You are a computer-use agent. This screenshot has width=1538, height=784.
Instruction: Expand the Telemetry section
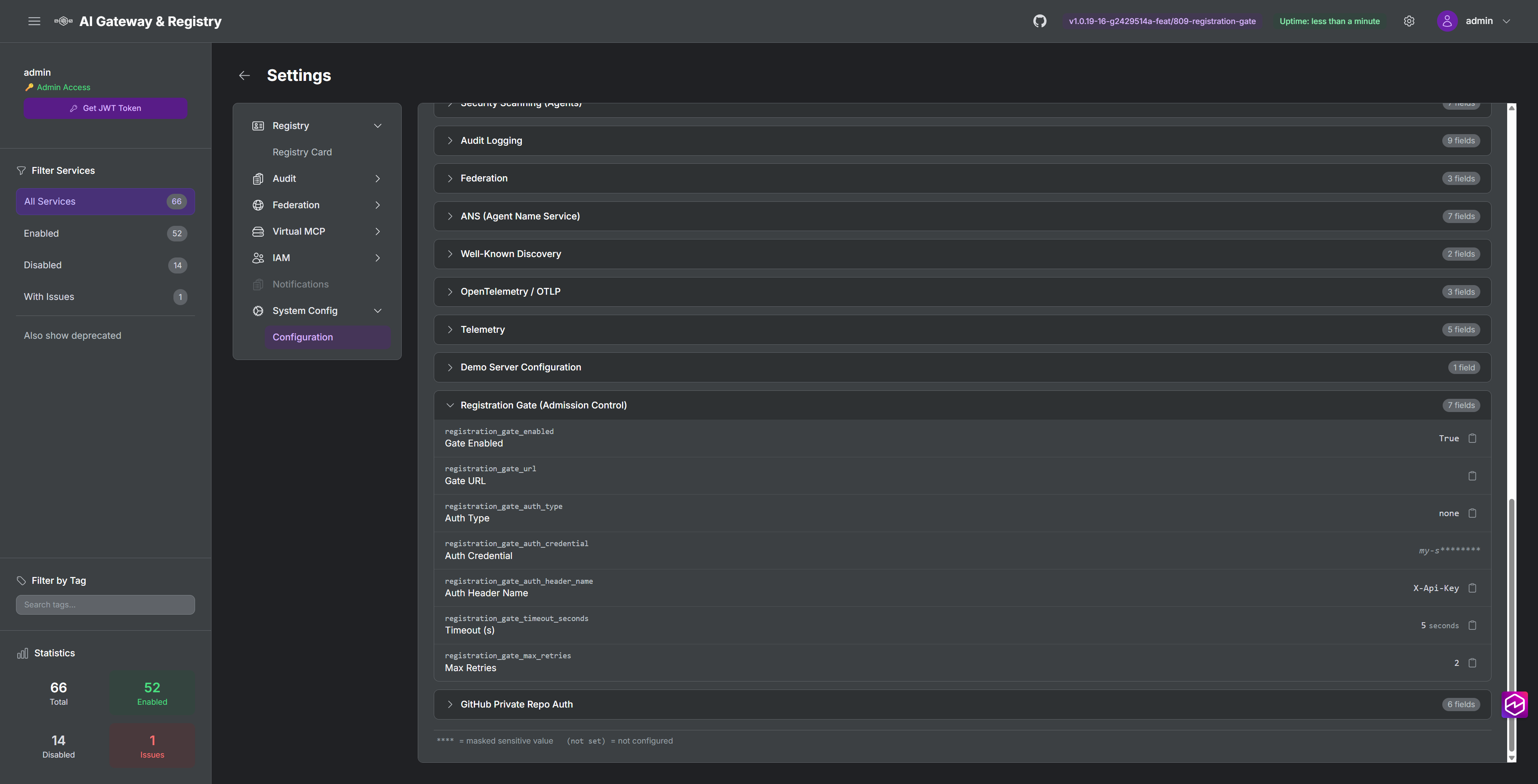point(962,330)
